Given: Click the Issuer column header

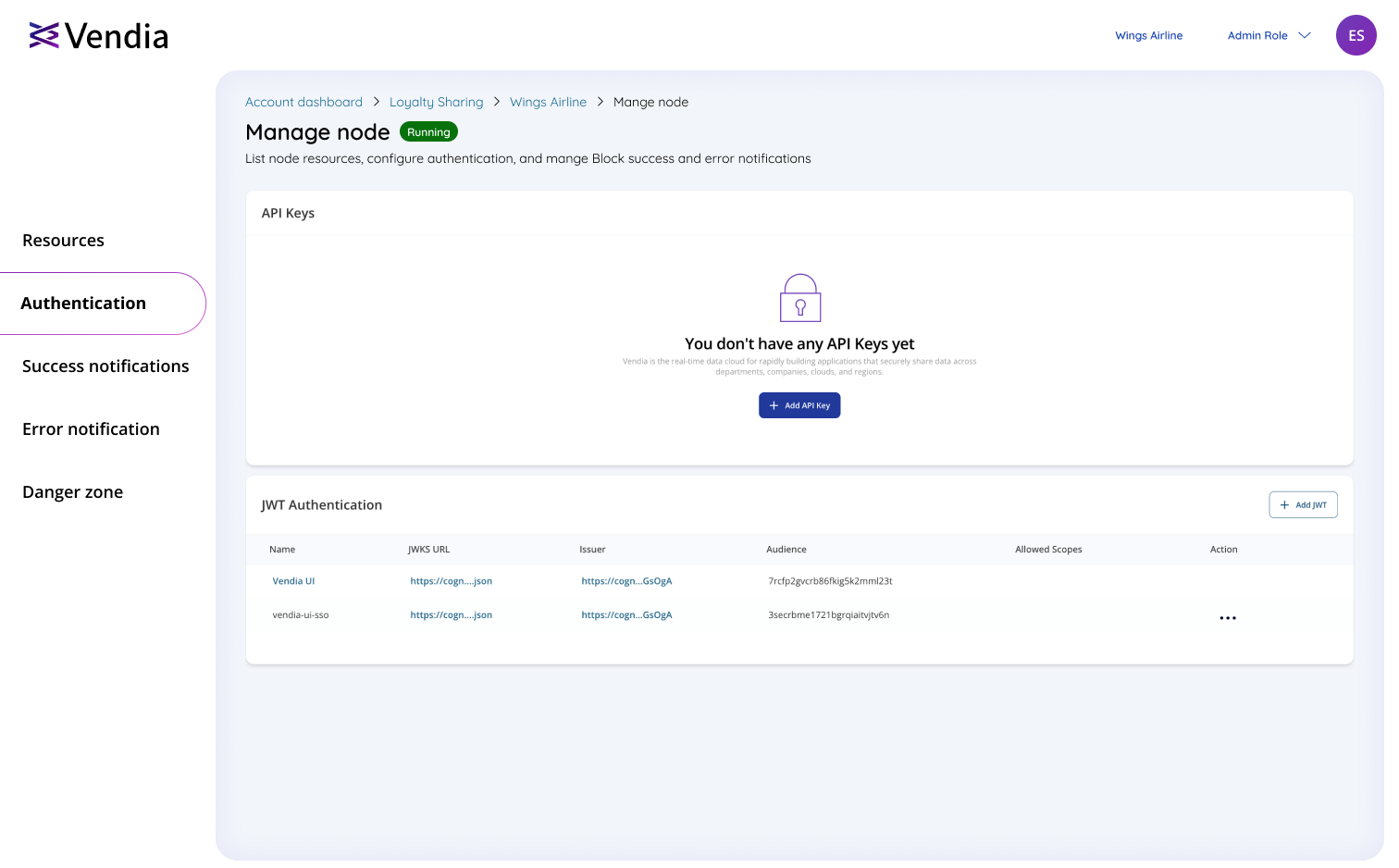Looking at the screenshot, I should (592, 550).
